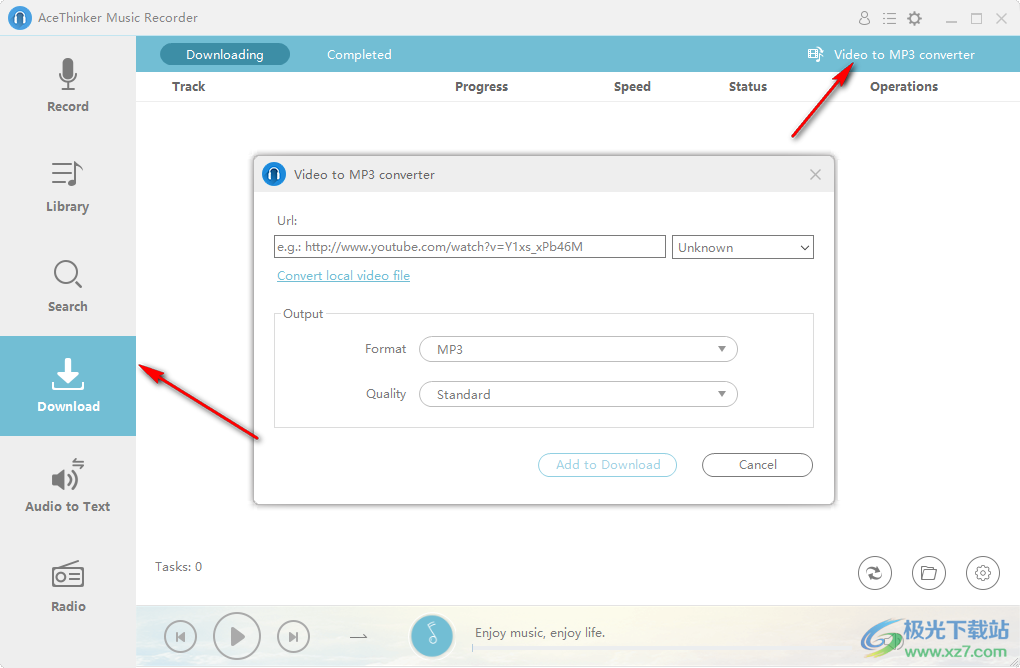Click Convert local video file link
Viewport: 1020px width, 668px height.
(343, 276)
